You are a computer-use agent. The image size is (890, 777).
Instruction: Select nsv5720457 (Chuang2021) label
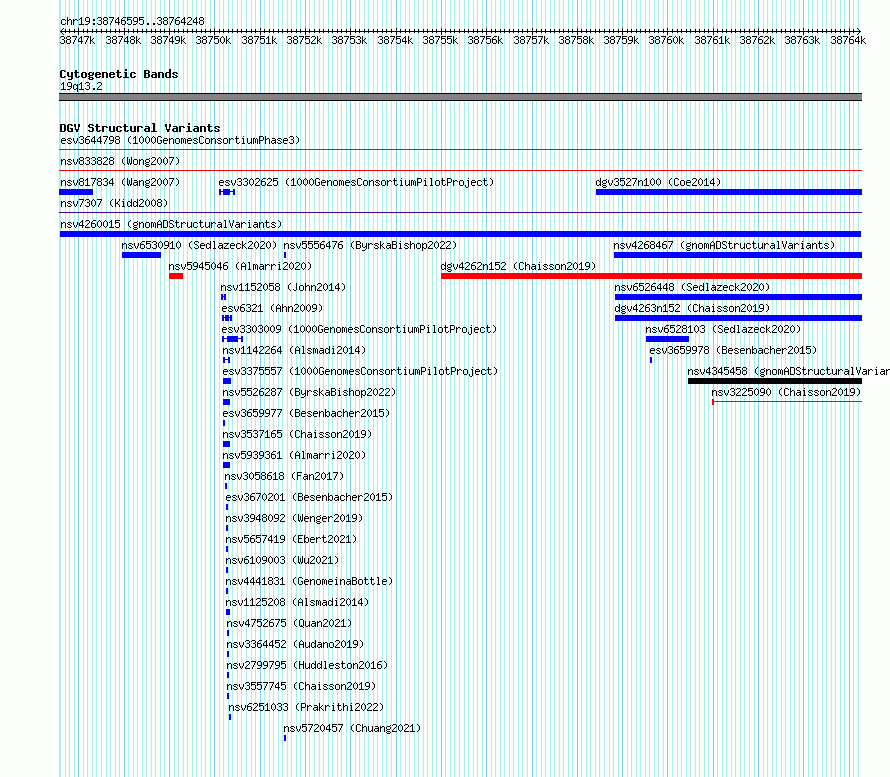tap(352, 728)
